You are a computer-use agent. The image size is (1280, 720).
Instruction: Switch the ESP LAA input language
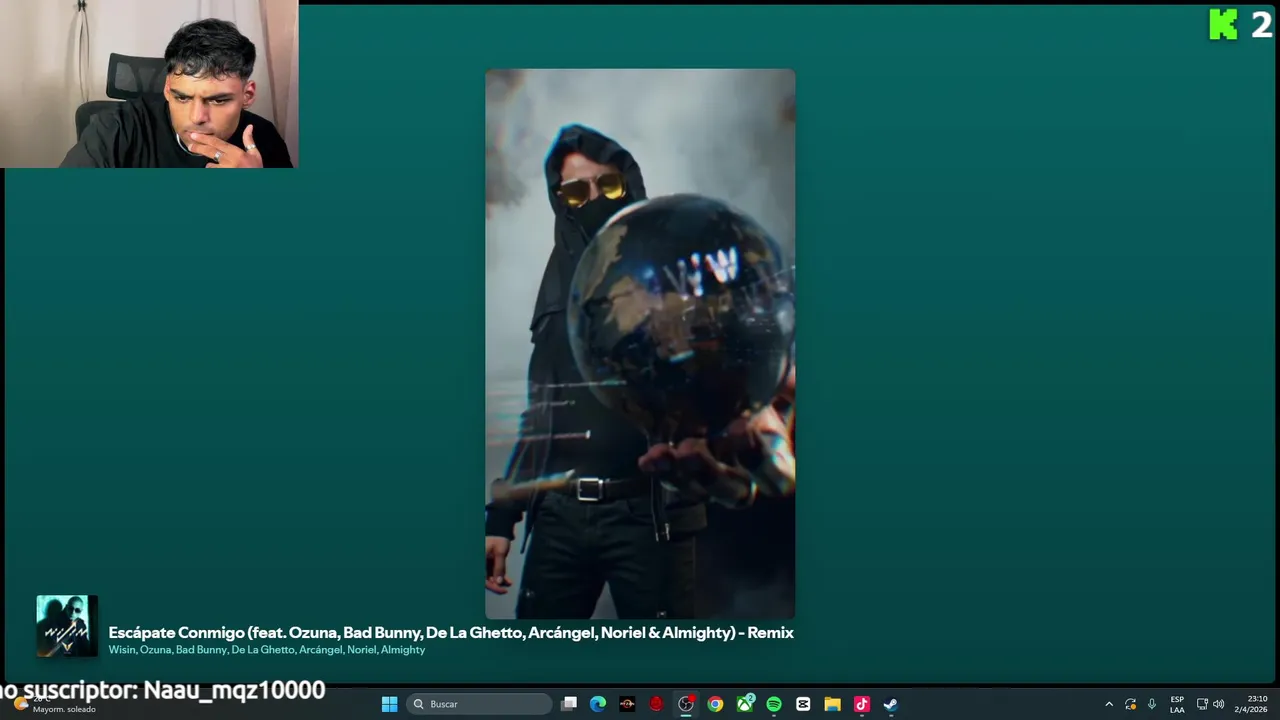click(1177, 704)
